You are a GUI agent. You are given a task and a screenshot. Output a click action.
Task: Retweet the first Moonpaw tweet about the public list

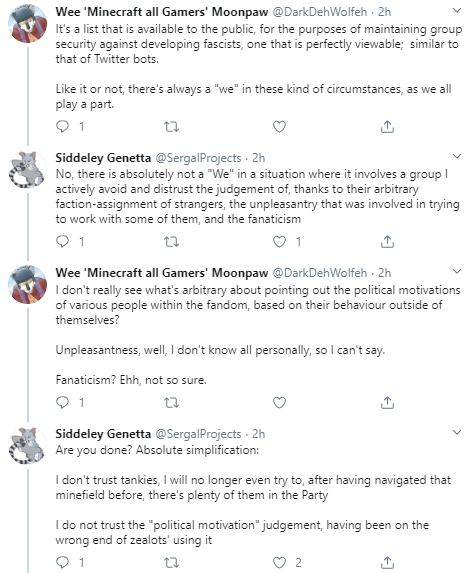(x=171, y=126)
